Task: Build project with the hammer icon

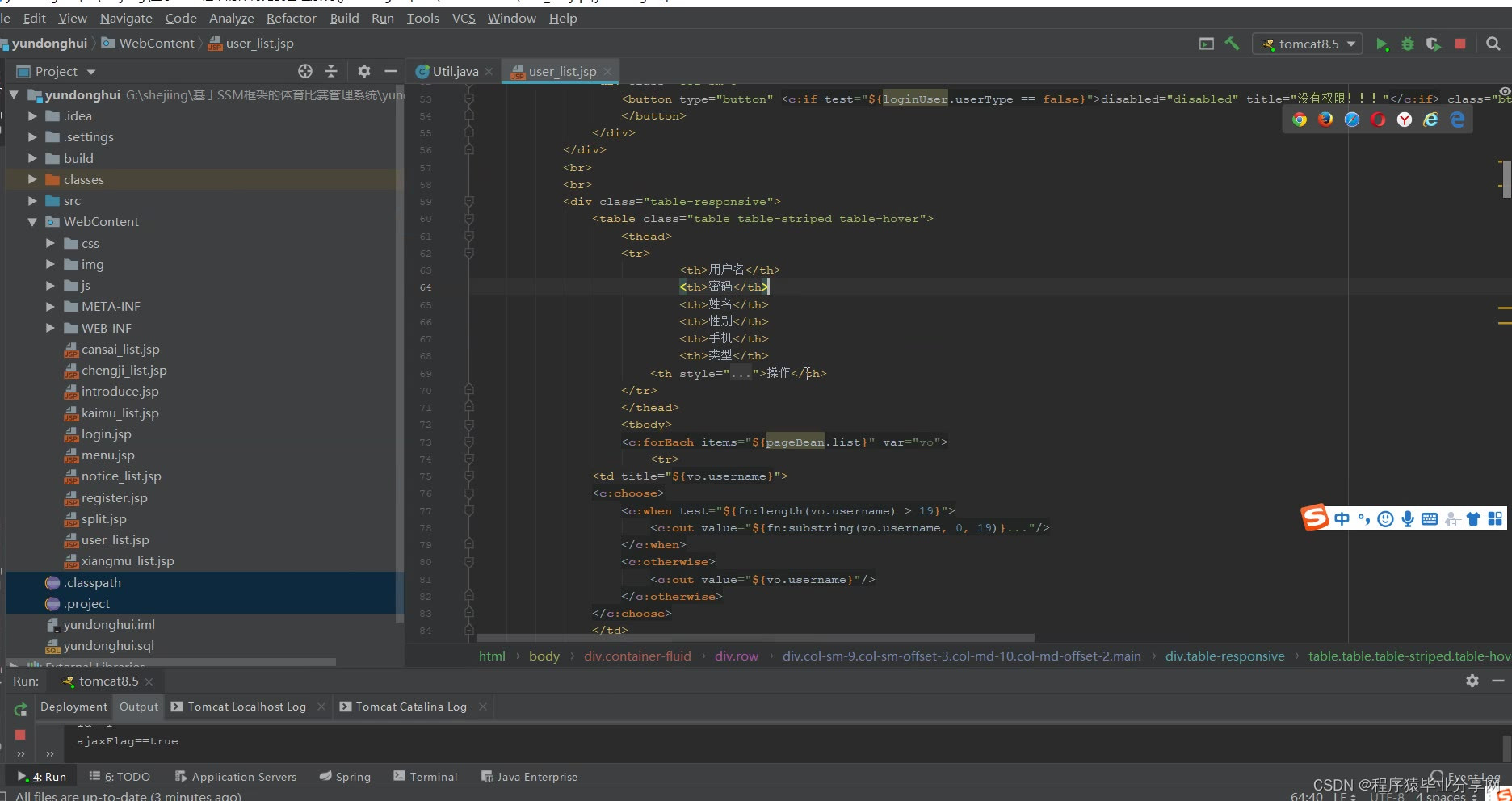Action: point(1233,44)
